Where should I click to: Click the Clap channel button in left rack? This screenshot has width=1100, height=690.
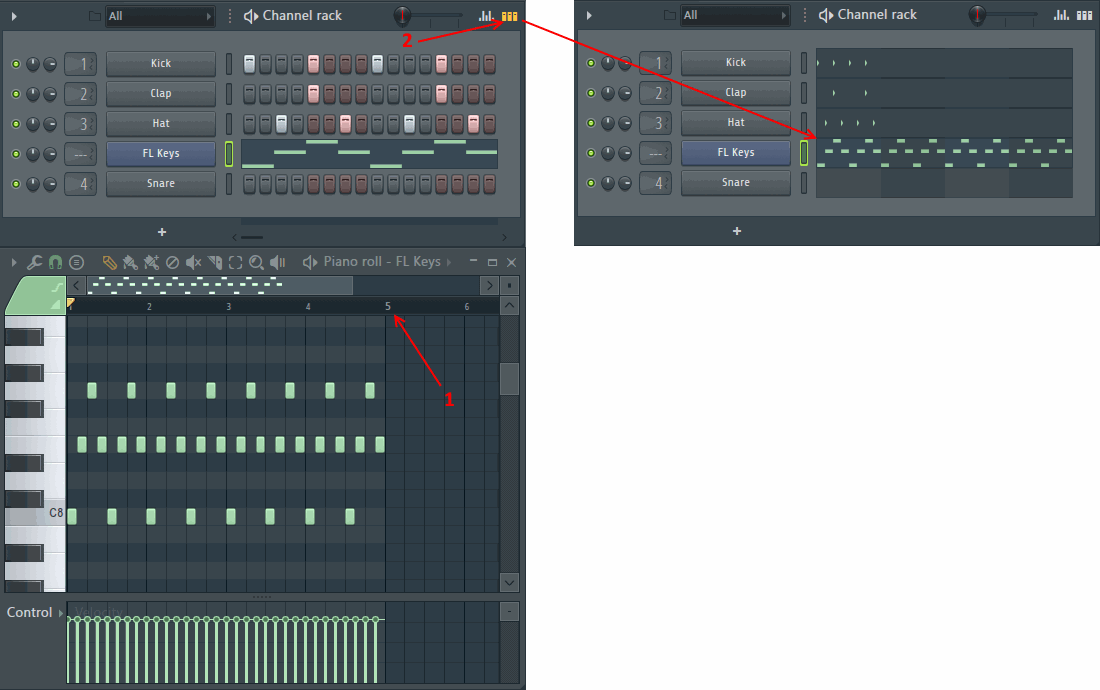tap(160, 94)
